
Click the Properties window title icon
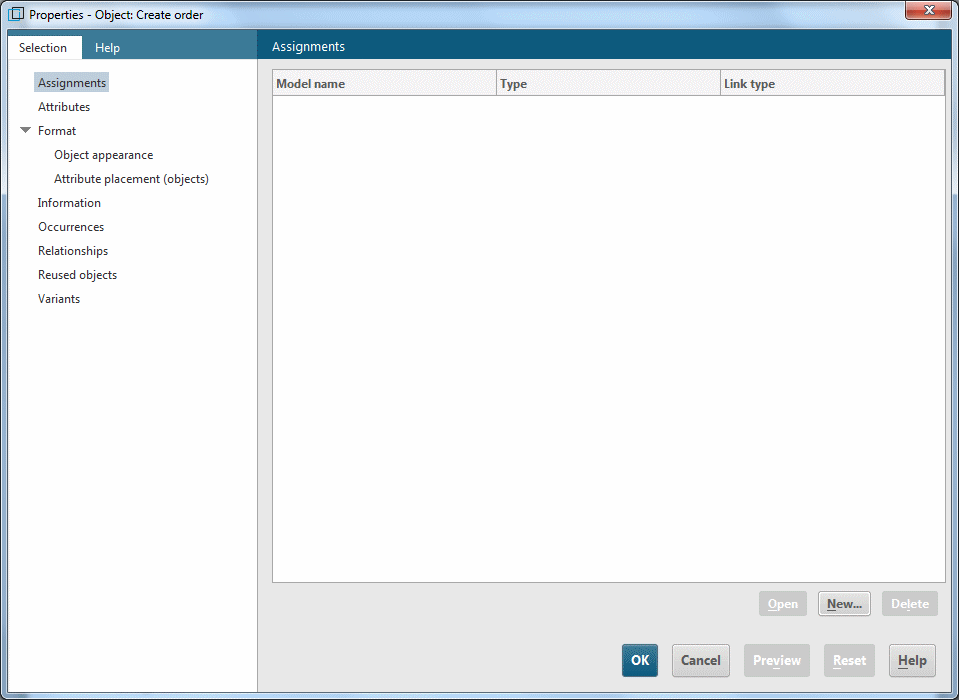16,14
